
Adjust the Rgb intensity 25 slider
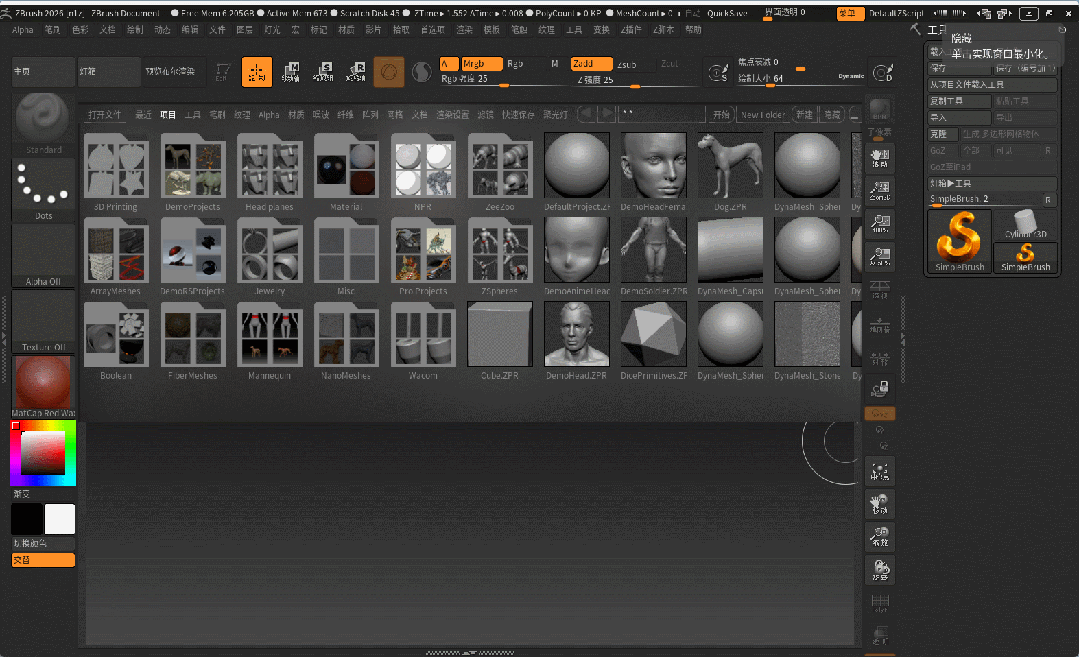[x=505, y=79]
